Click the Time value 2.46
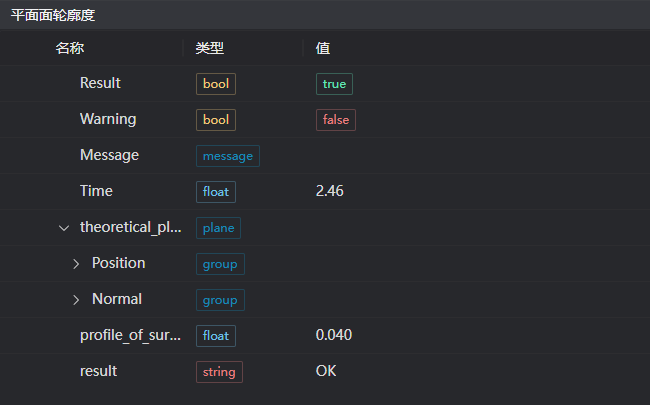 pos(330,192)
